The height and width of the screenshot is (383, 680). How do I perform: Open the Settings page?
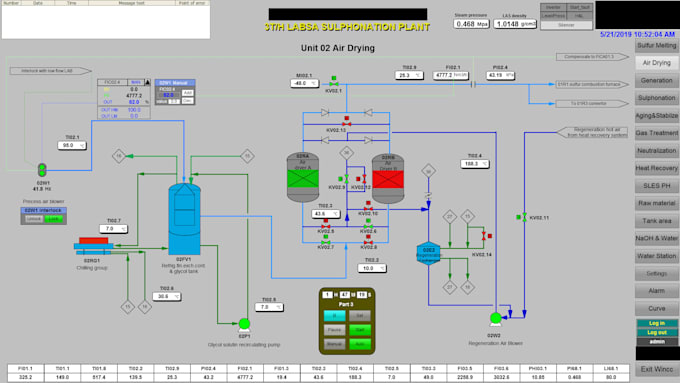(657, 274)
